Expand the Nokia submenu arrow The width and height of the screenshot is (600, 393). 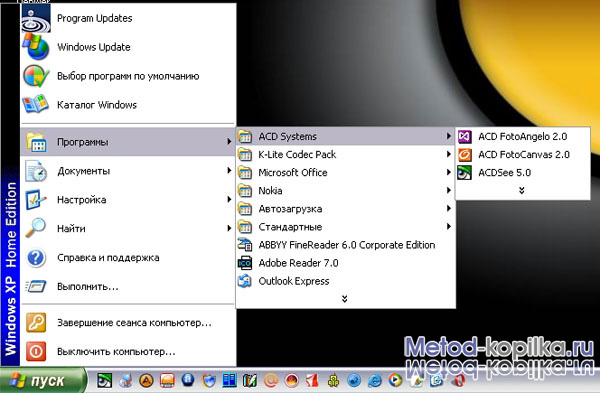point(448,190)
